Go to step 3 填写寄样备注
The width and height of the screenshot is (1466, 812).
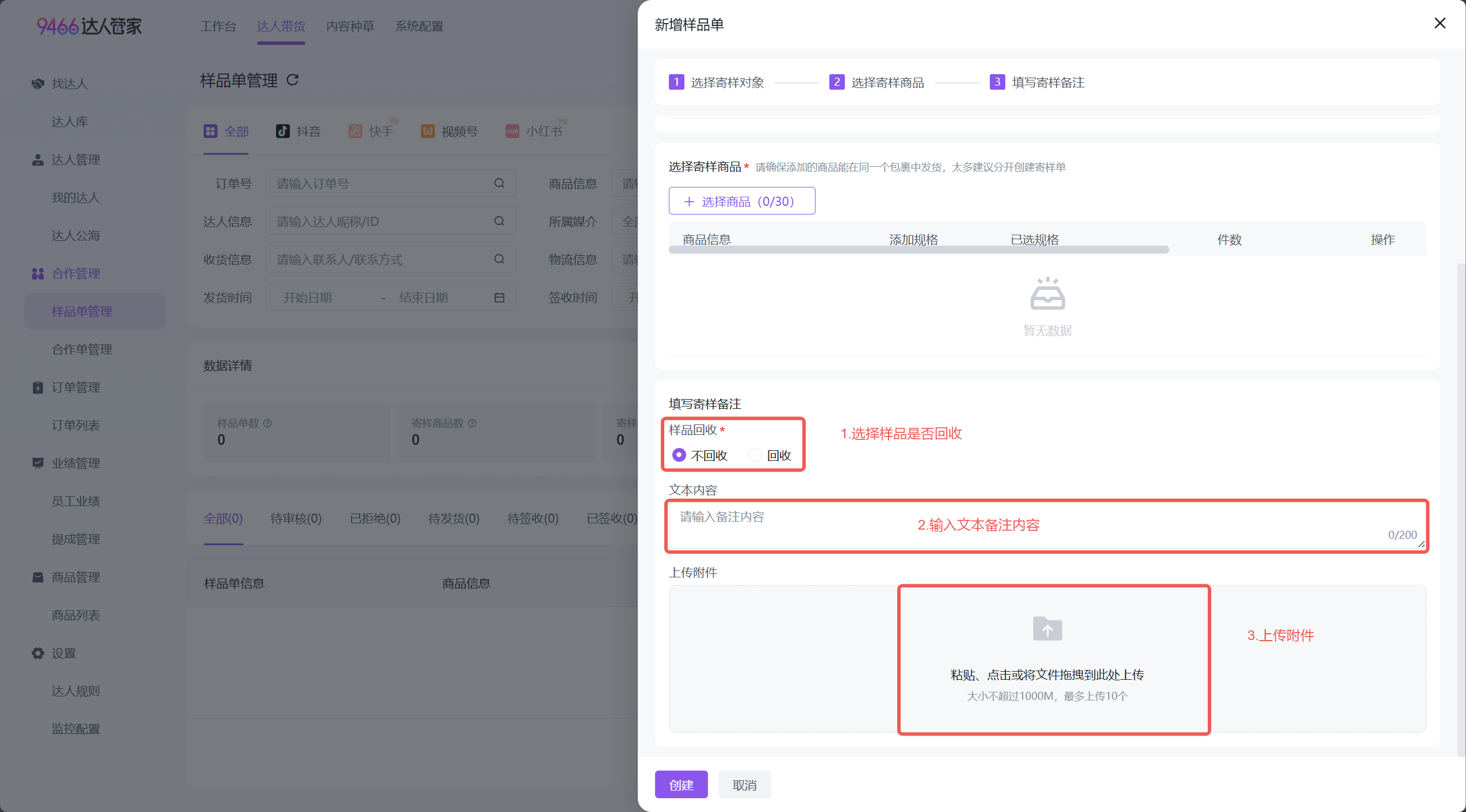point(1037,82)
